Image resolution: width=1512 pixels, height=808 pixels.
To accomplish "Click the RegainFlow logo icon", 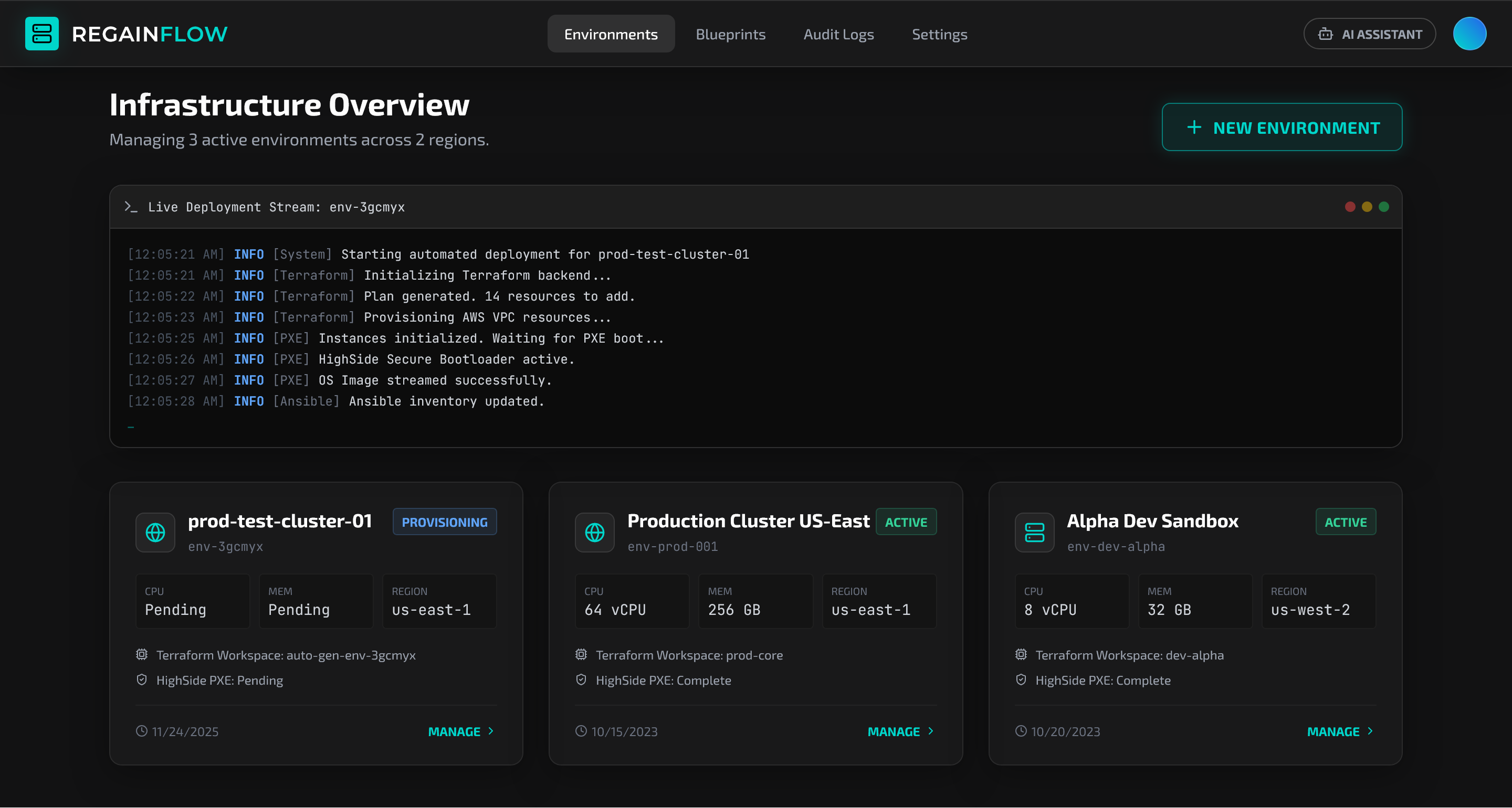I will click(x=41, y=34).
